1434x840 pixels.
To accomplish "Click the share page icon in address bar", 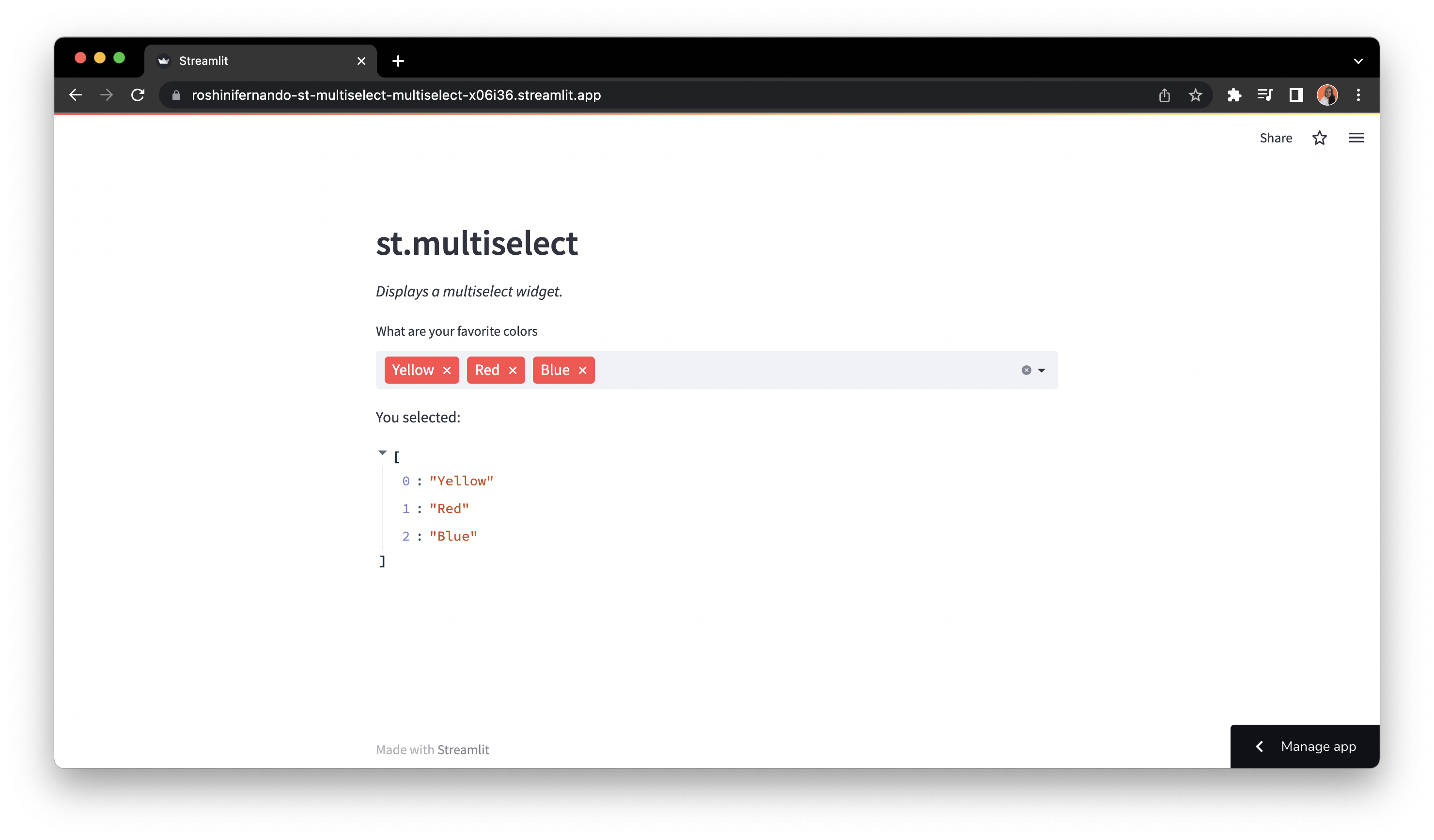I will tap(1164, 95).
